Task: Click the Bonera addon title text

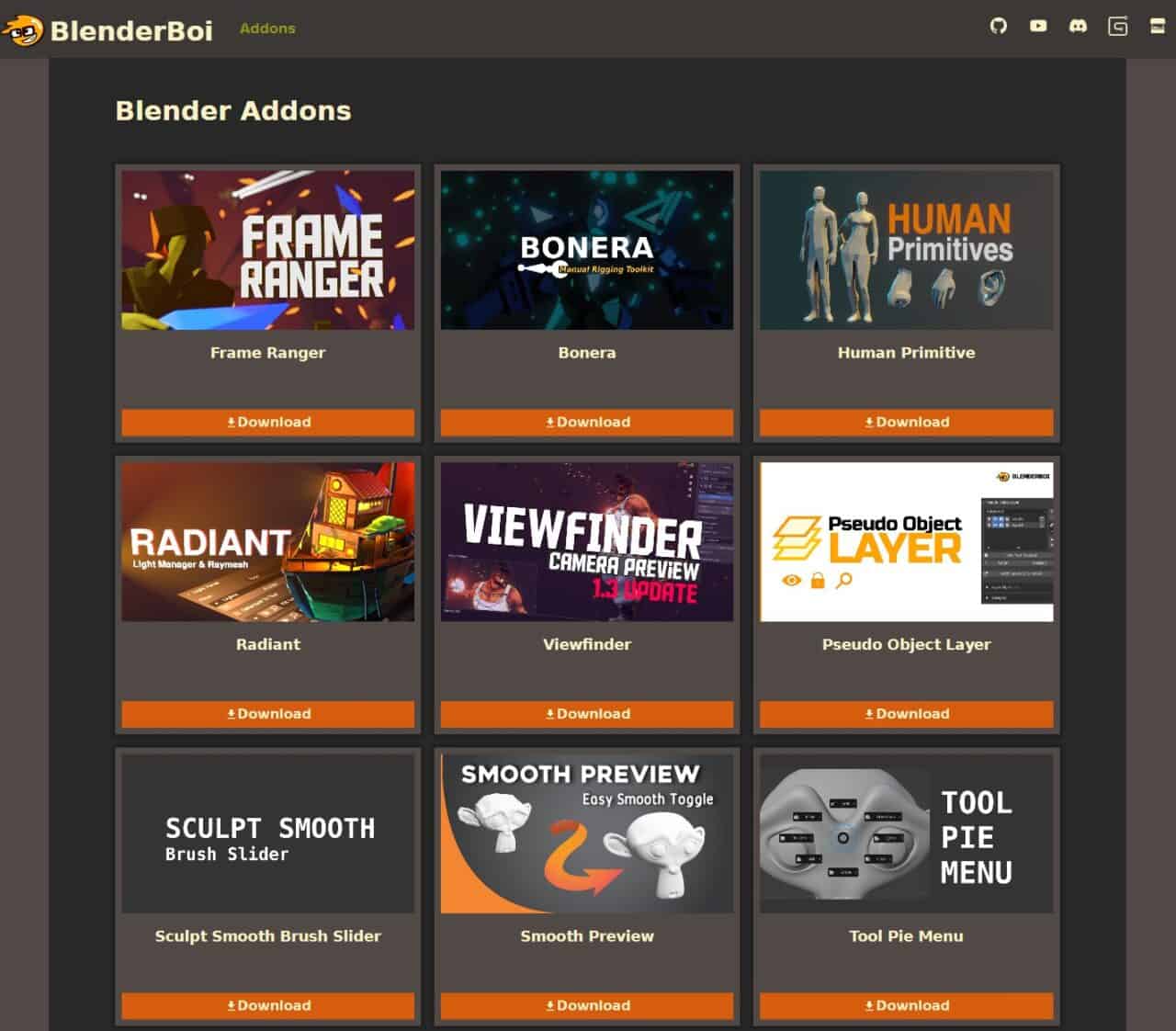Action: click(587, 353)
